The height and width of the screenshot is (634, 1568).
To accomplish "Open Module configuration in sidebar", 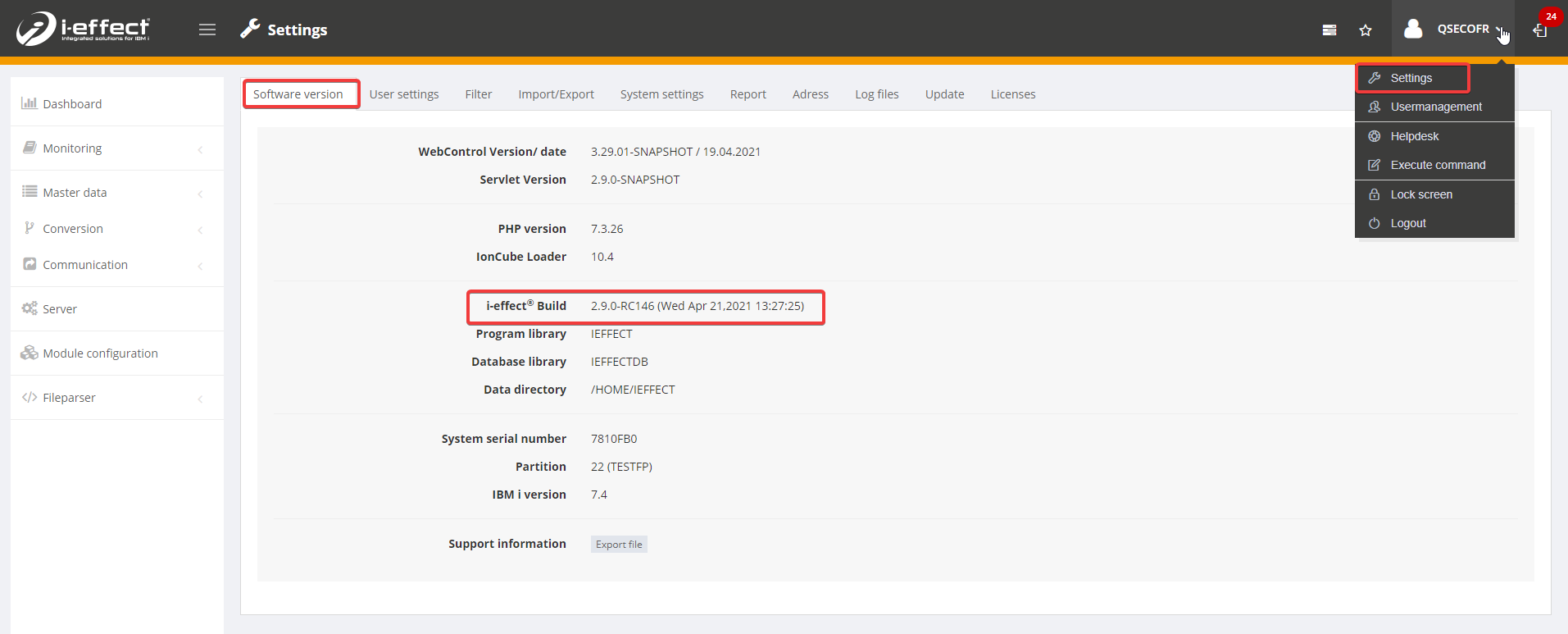I will tap(100, 353).
